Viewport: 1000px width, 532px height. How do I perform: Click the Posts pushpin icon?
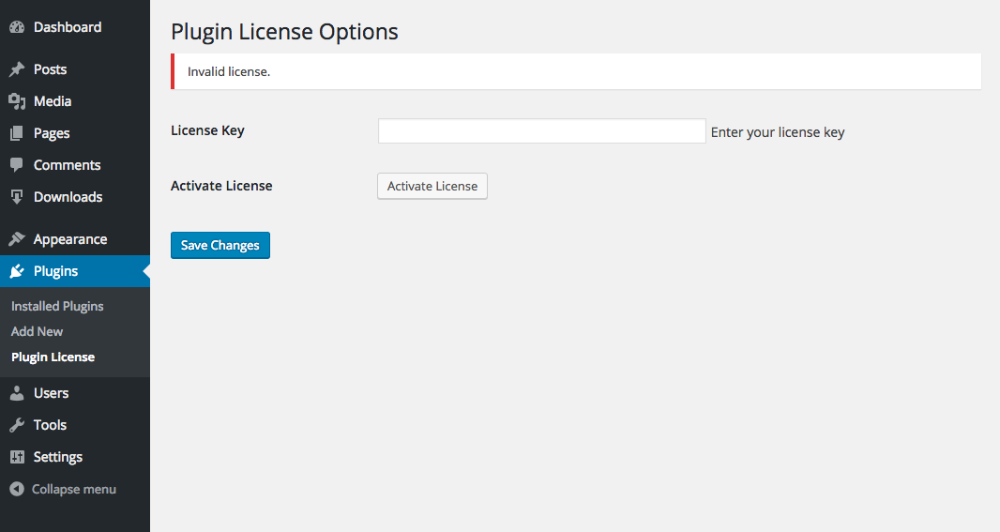click(17, 70)
